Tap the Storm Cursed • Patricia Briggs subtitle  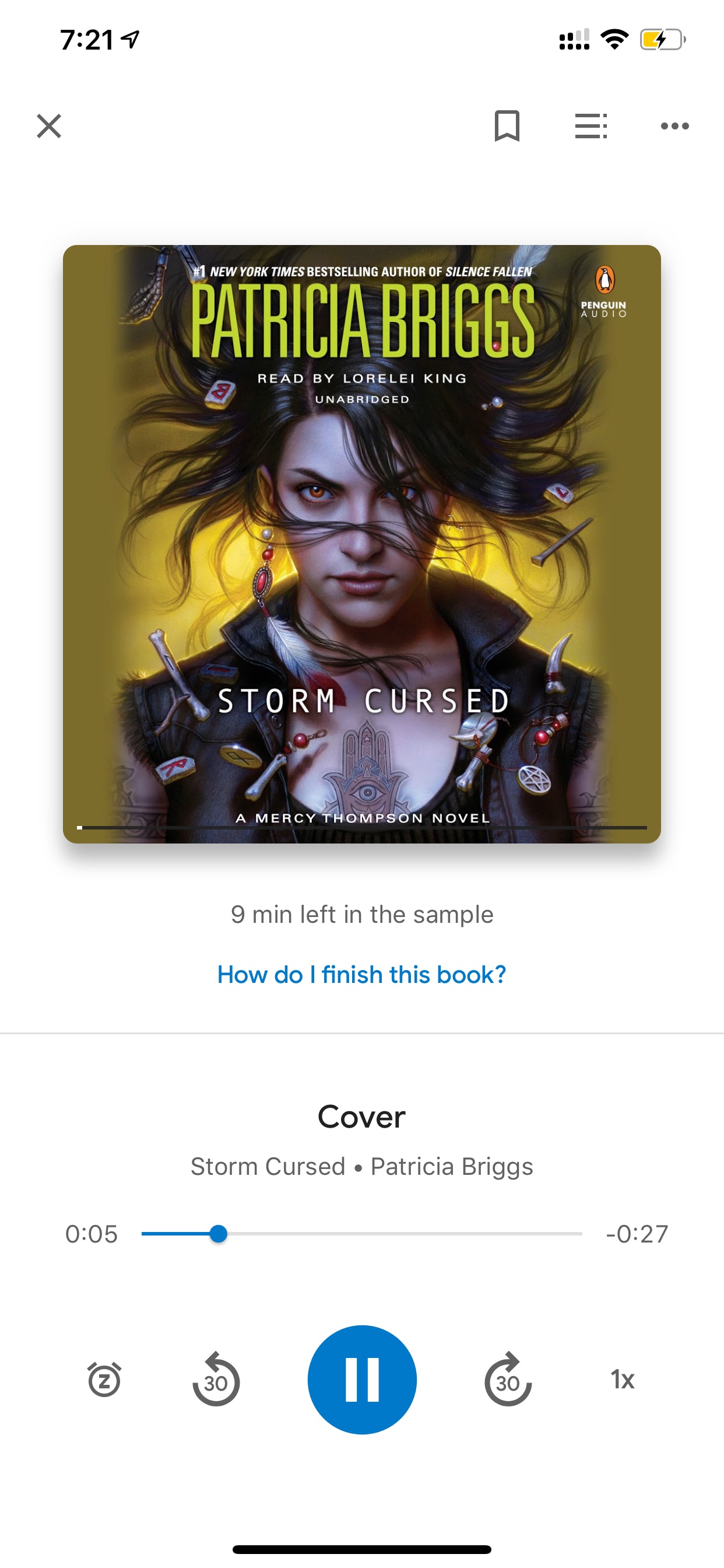(x=362, y=1166)
